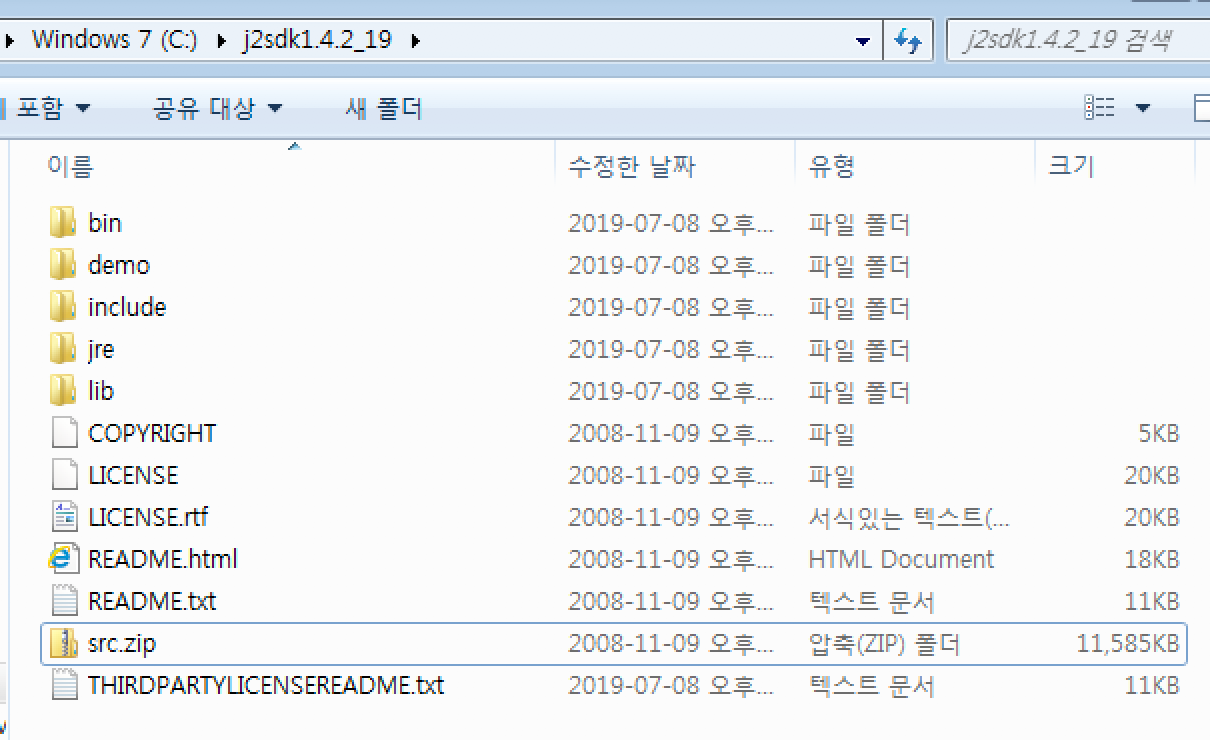This screenshot has width=1210, height=740.
Task: Select the demo folder icon
Action: click(x=63, y=265)
